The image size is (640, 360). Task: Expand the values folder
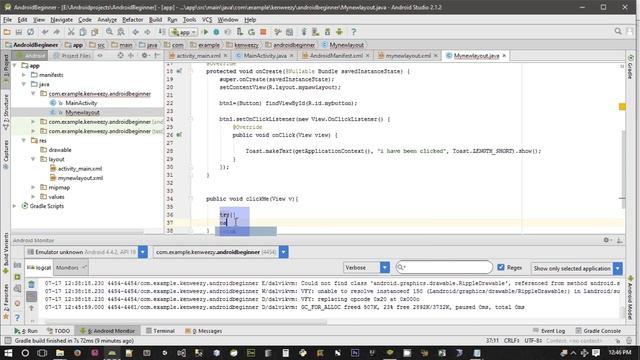coord(33,197)
